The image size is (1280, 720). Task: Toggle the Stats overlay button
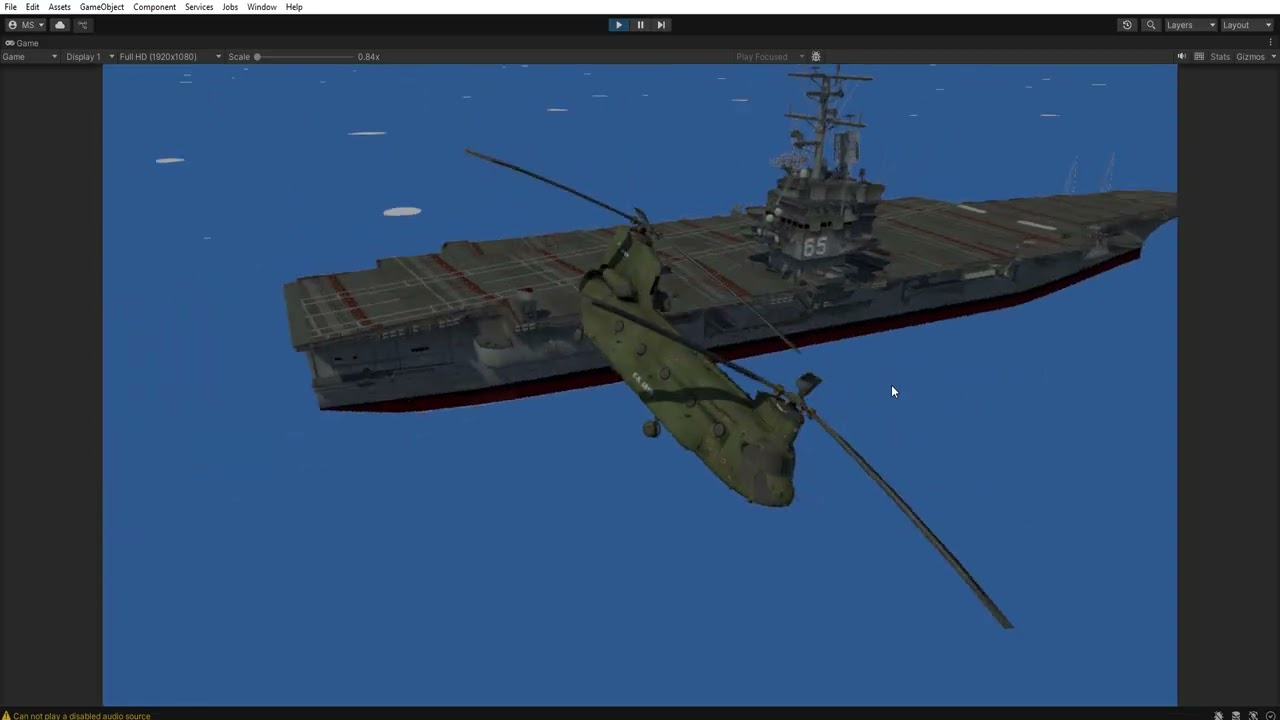1220,57
